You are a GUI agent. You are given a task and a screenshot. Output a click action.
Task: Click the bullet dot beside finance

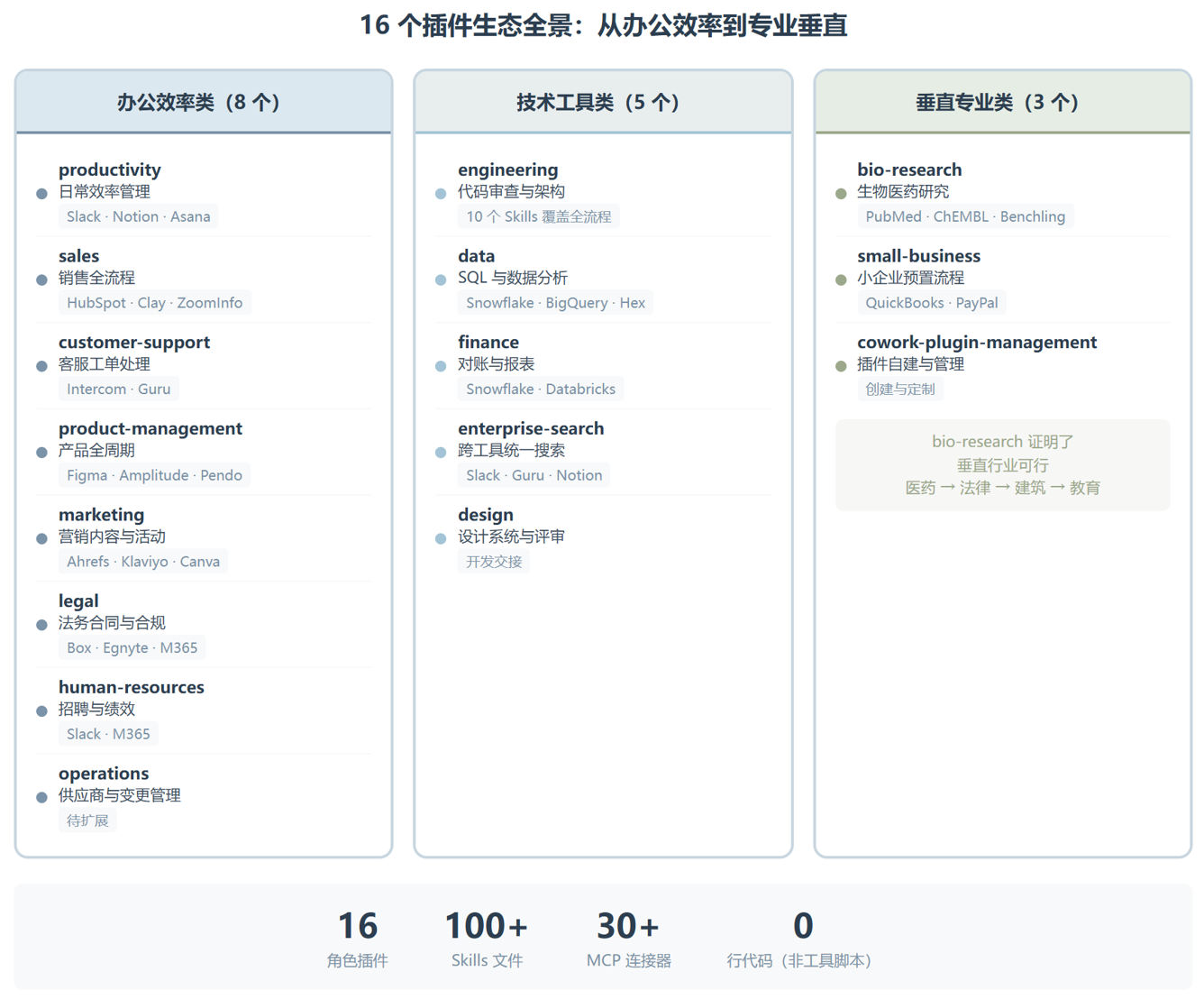[x=441, y=366]
